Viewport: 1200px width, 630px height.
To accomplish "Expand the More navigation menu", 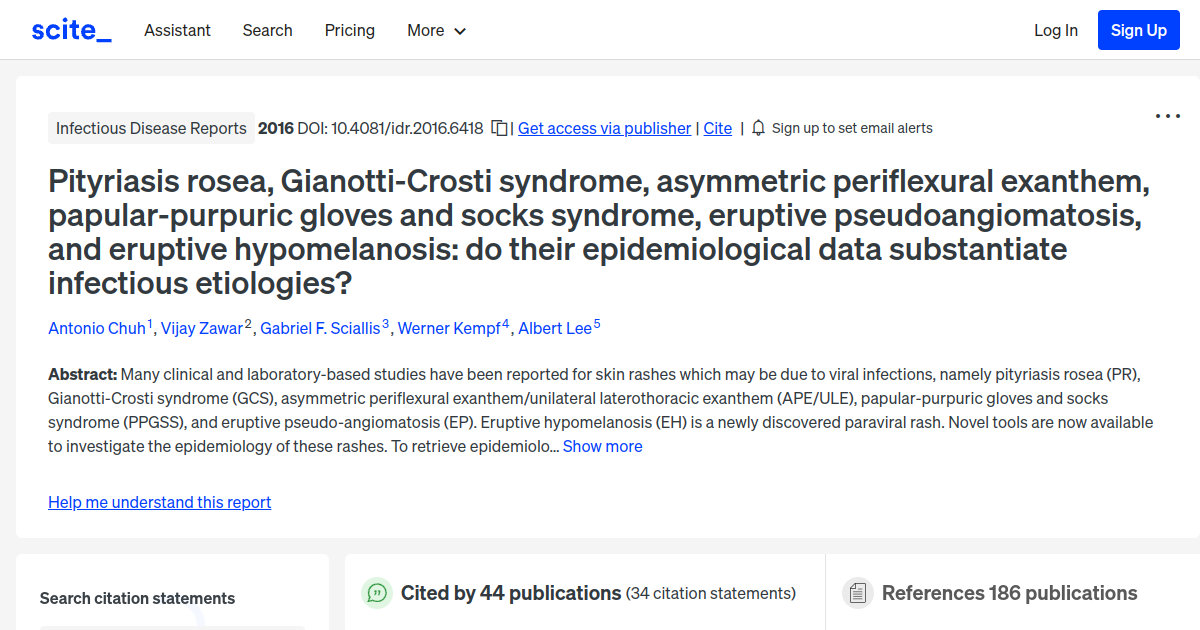I will [x=436, y=31].
